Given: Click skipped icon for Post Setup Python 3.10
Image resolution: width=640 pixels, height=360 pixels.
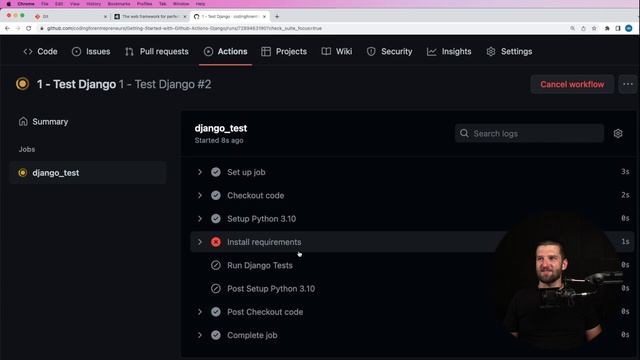Looking at the screenshot, I should (216, 289).
